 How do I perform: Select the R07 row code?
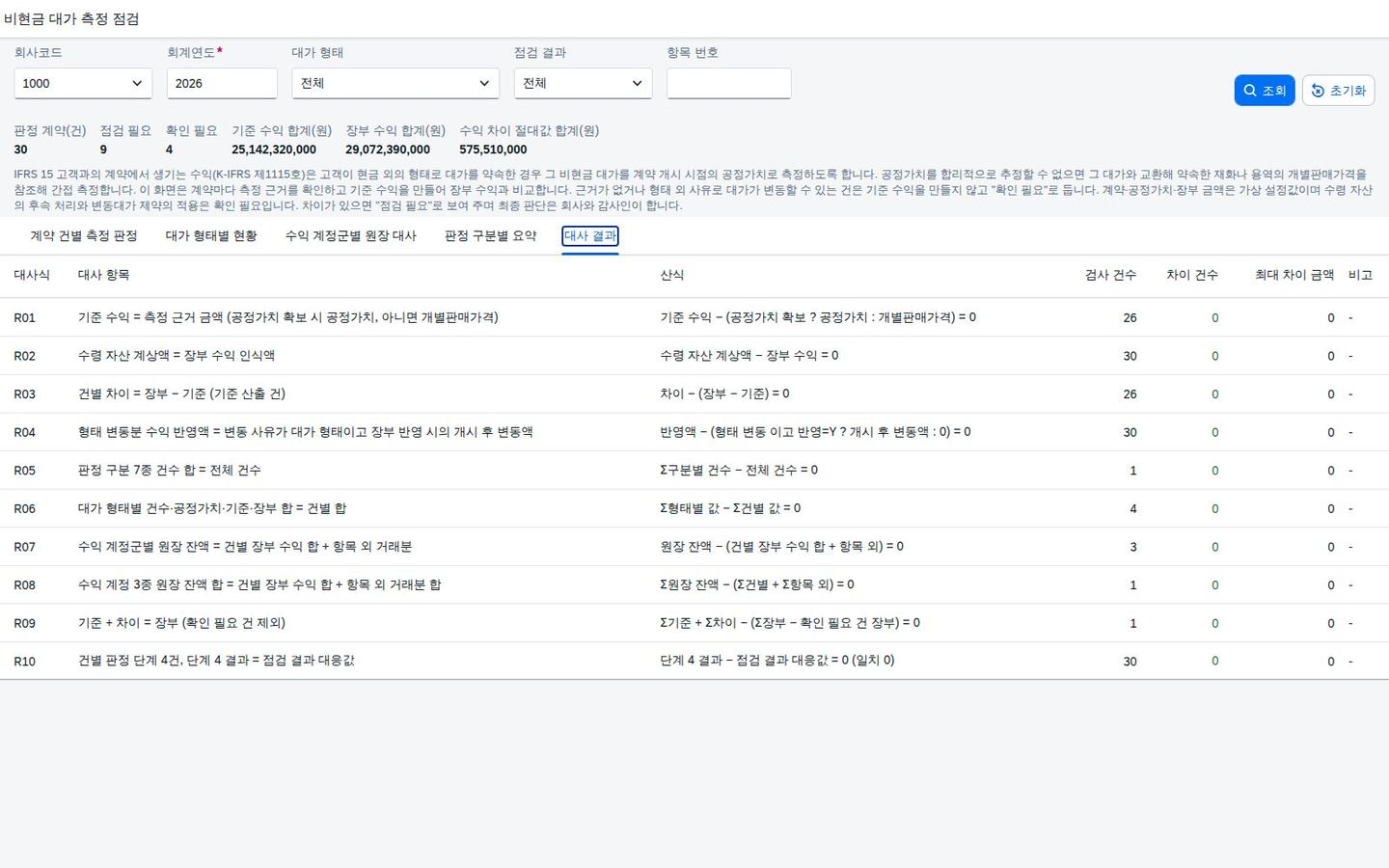24,547
